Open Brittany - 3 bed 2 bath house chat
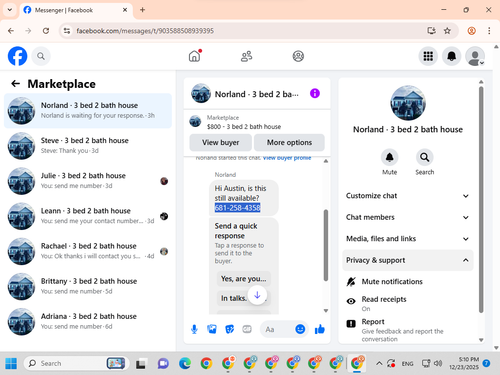Screen dimensions: 500x375 [88, 286]
